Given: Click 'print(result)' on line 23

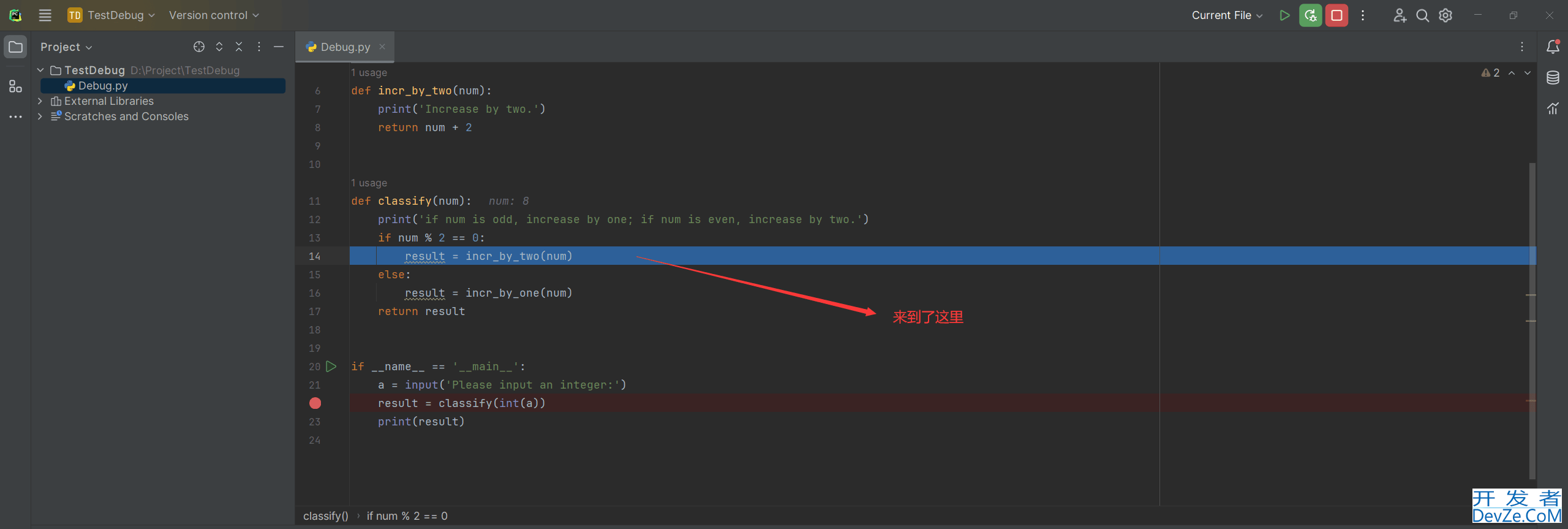Looking at the screenshot, I should [421, 422].
